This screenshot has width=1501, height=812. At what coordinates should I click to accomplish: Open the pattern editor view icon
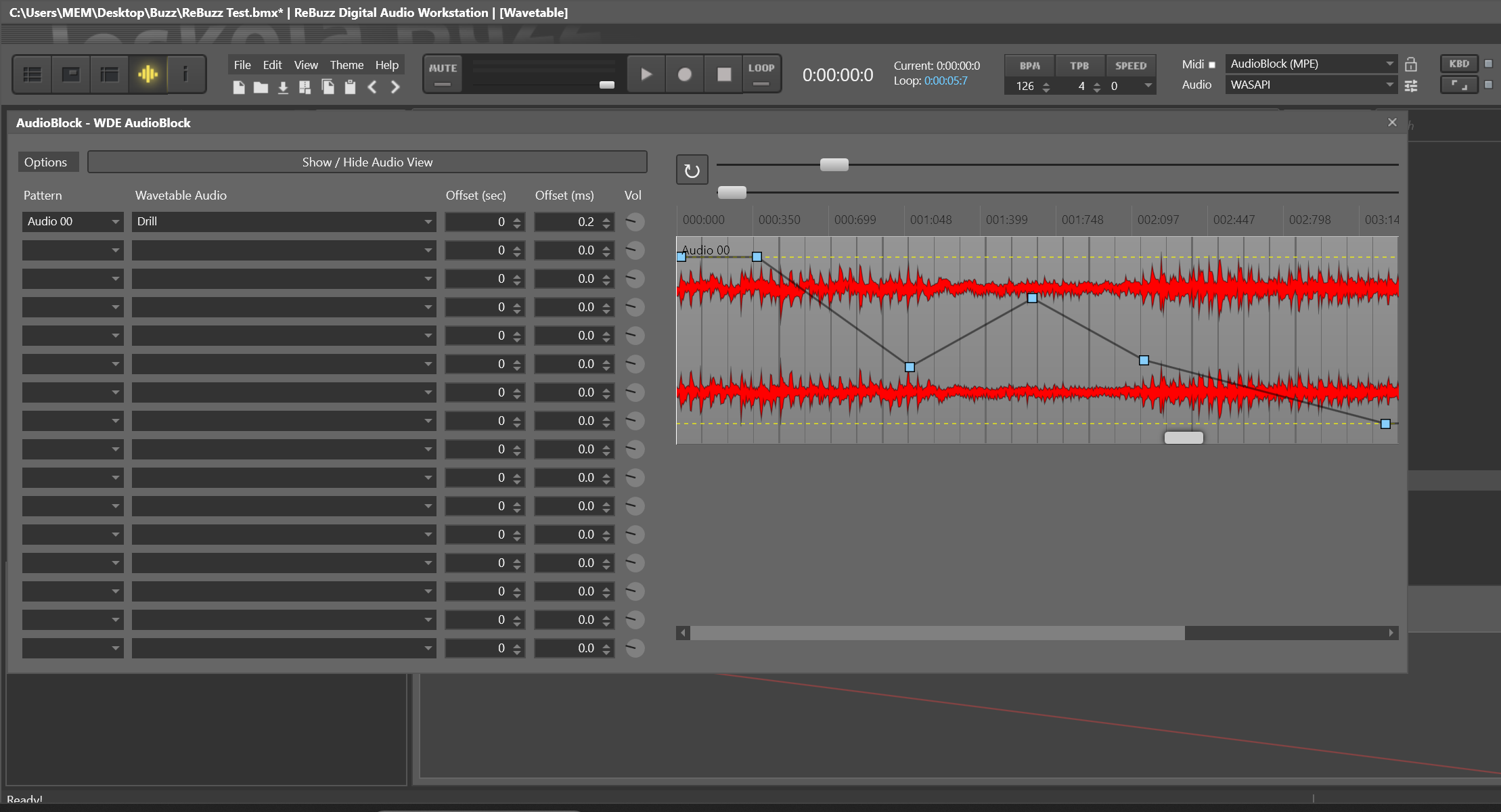pyautogui.click(x=32, y=74)
